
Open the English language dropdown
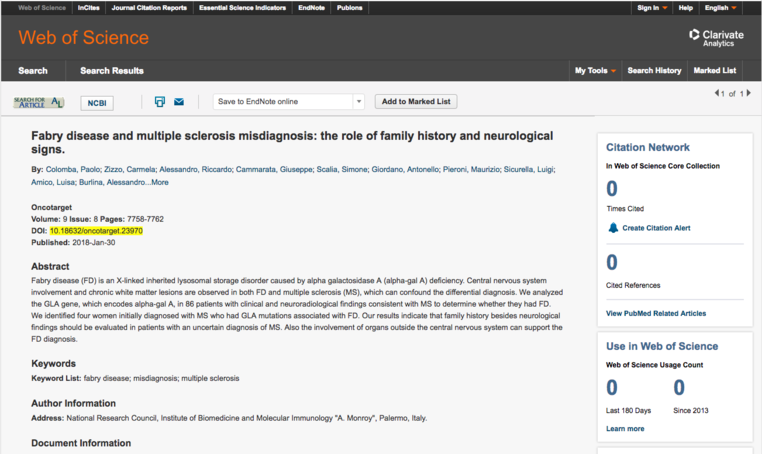click(720, 8)
